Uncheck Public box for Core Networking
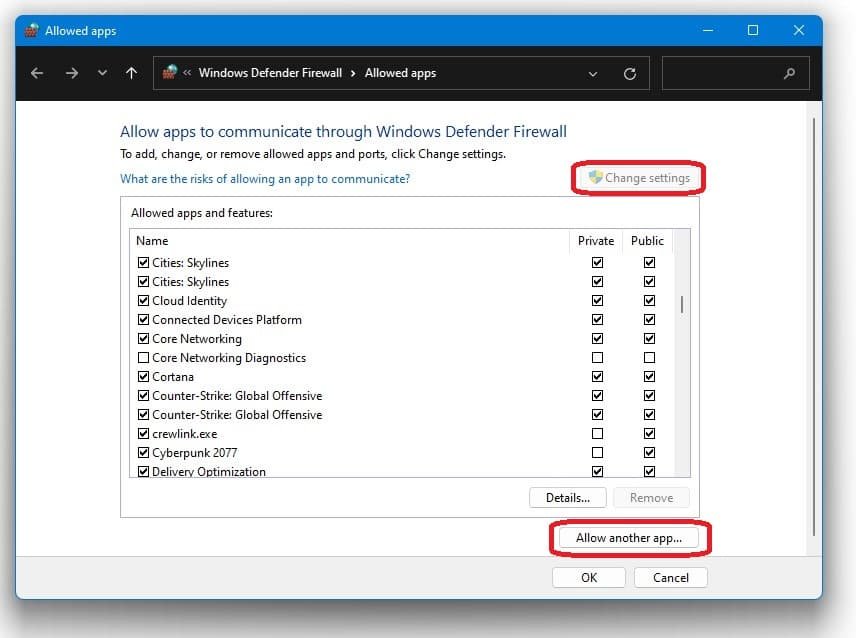 point(649,338)
